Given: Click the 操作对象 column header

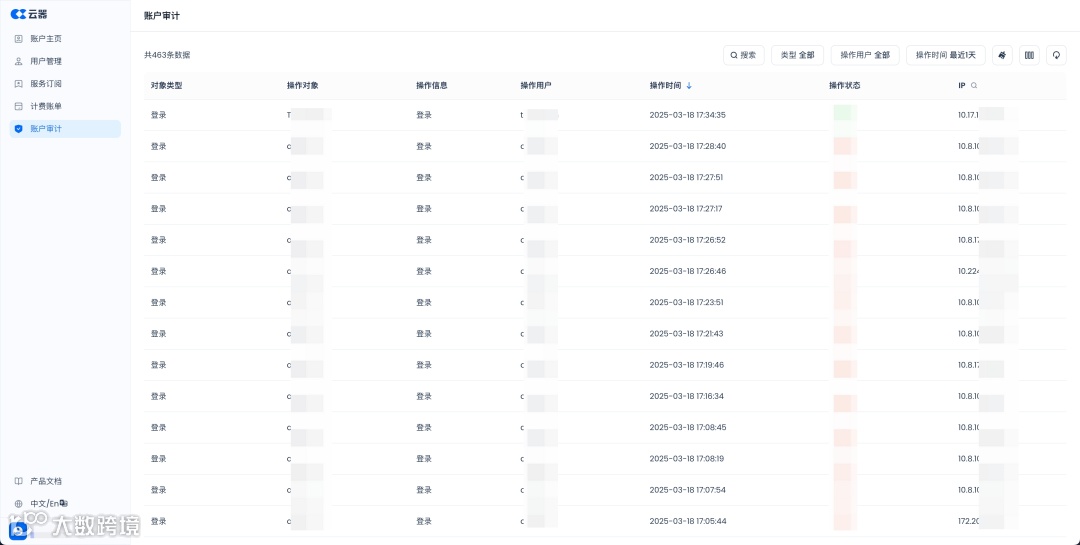Looking at the screenshot, I should coord(302,86).
